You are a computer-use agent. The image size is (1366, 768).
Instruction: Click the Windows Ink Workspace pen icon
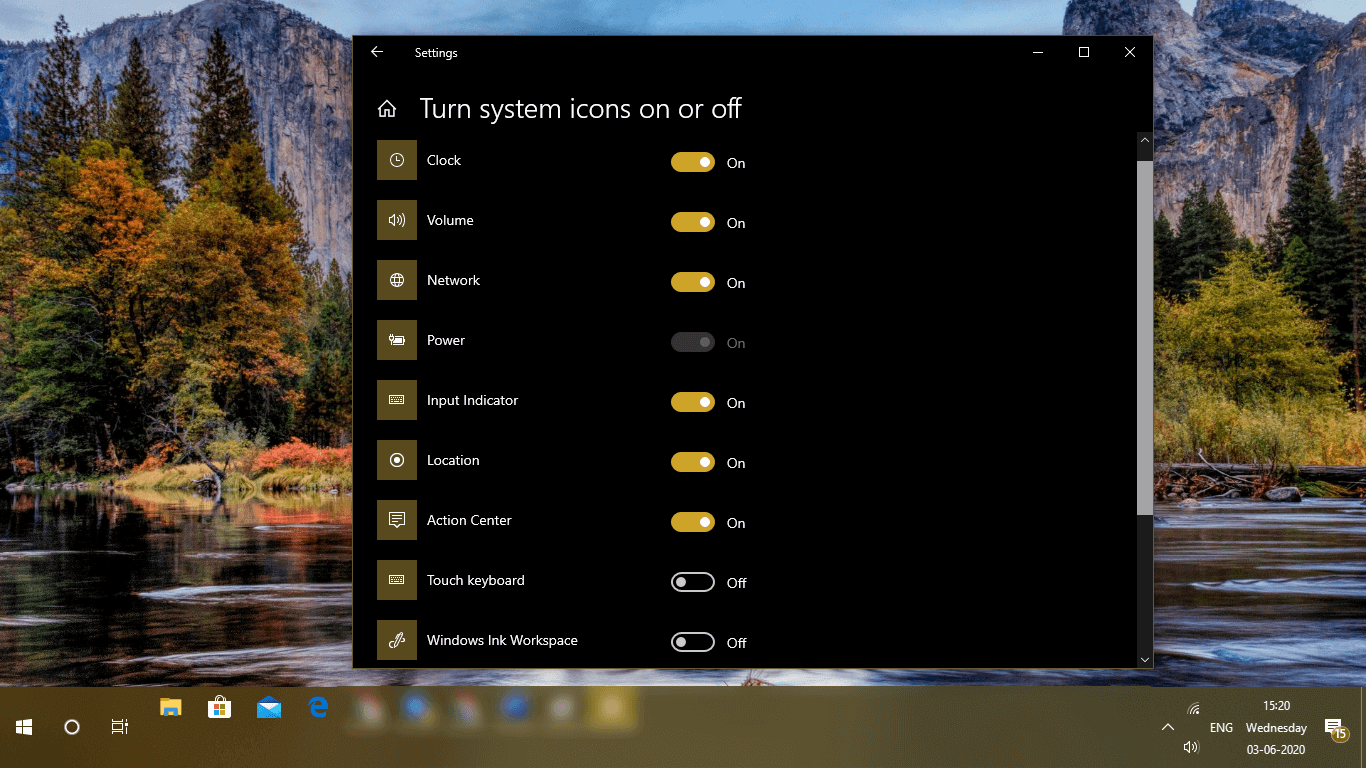pyautogui.click(x=396, y=640)
